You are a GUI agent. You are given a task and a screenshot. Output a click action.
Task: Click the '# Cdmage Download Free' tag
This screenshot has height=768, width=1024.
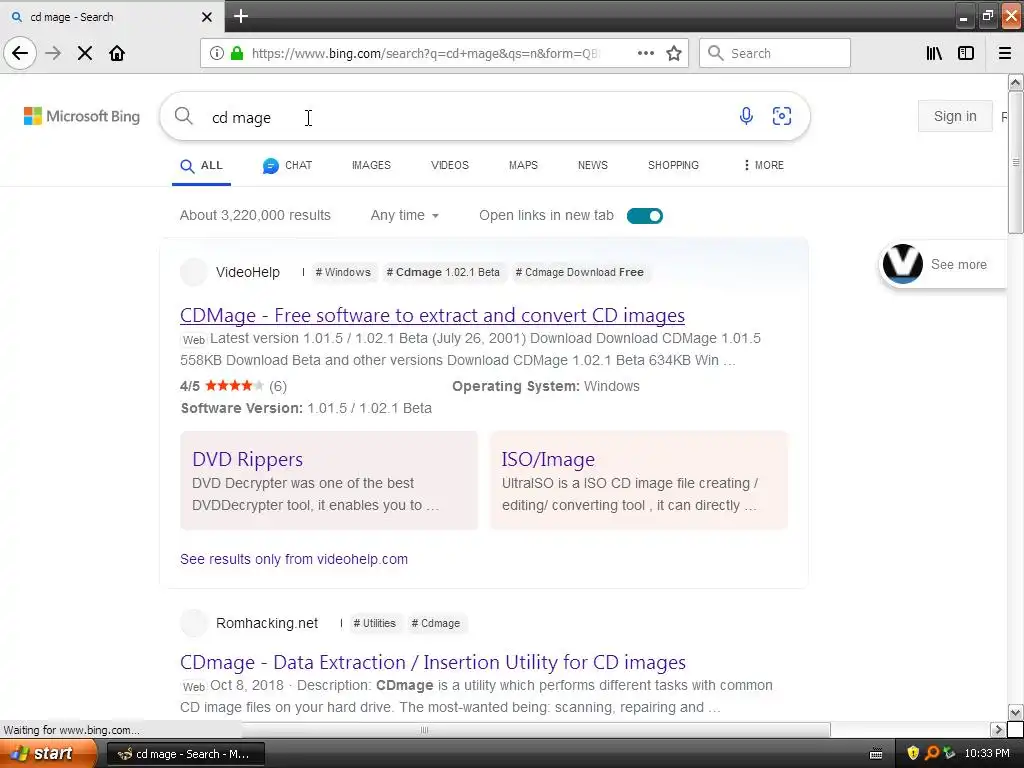tap(579, 272)
